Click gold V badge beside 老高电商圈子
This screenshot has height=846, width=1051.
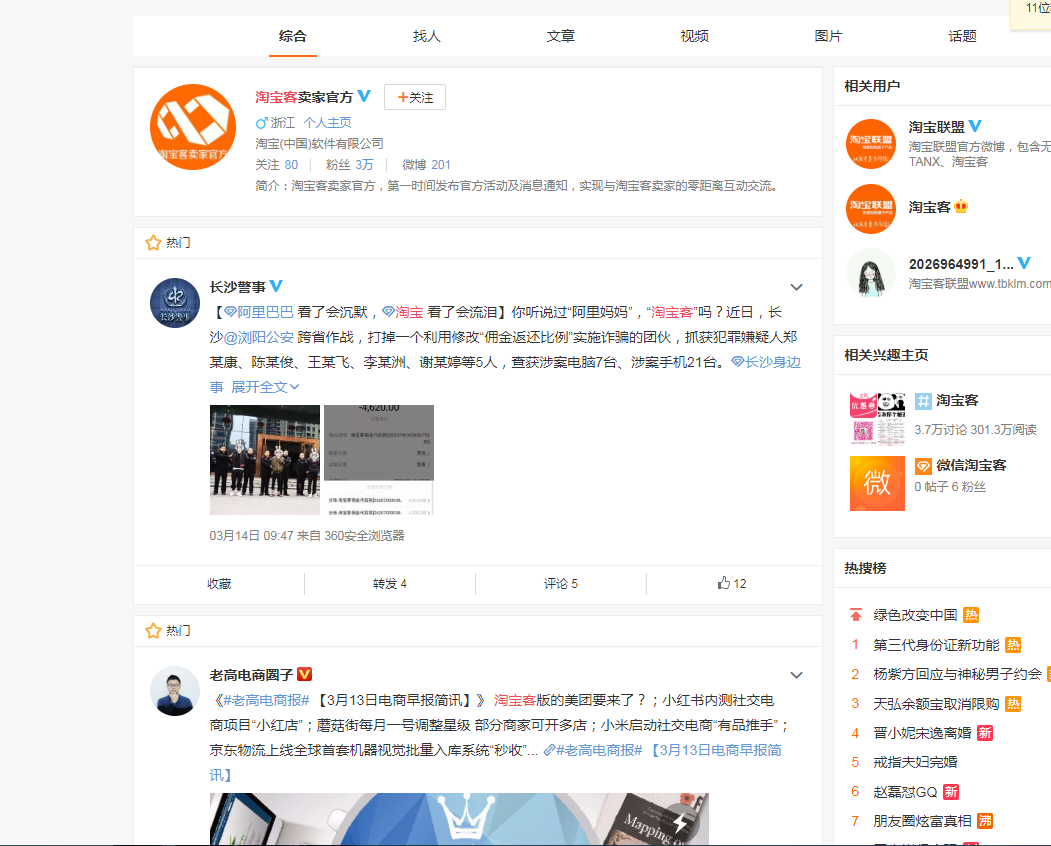(x=304, y=674)
